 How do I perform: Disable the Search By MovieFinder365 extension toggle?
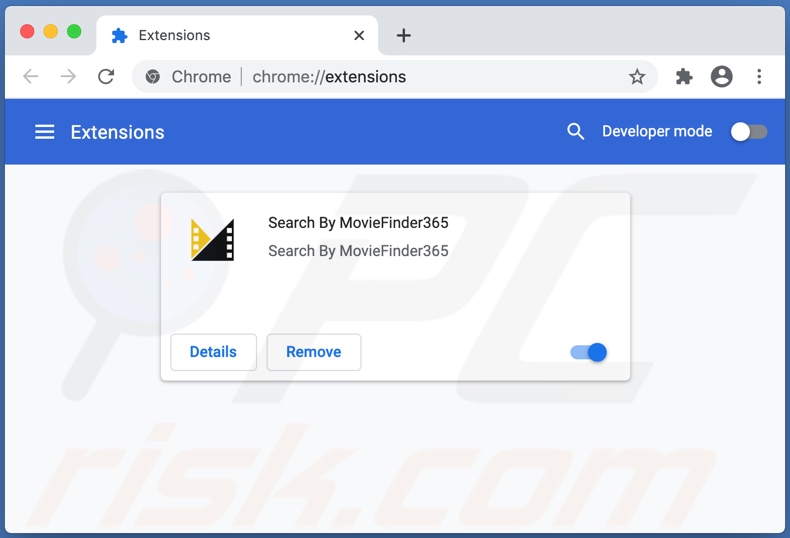click(588, 352)
